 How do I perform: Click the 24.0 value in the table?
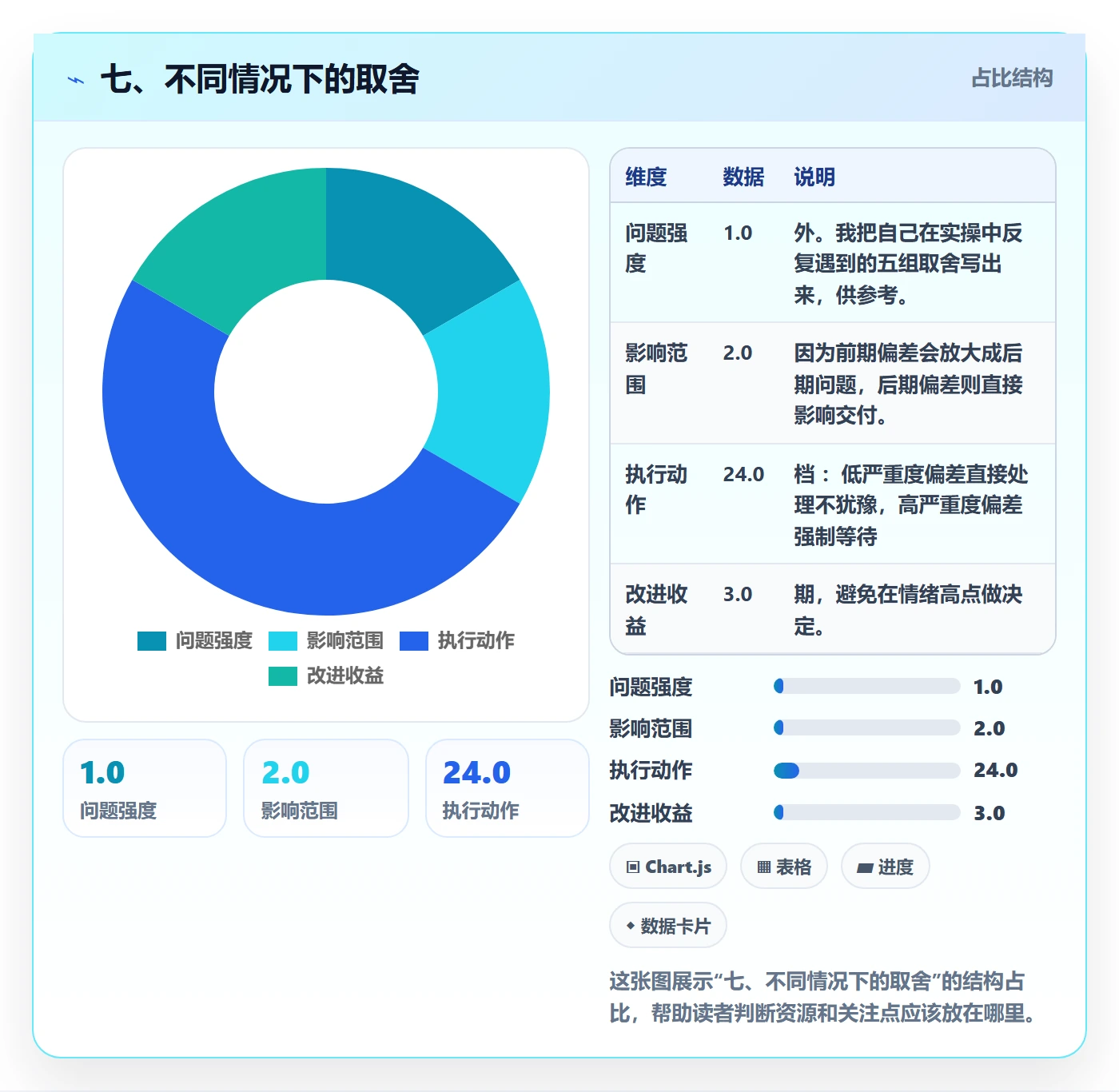click(743, 475)
